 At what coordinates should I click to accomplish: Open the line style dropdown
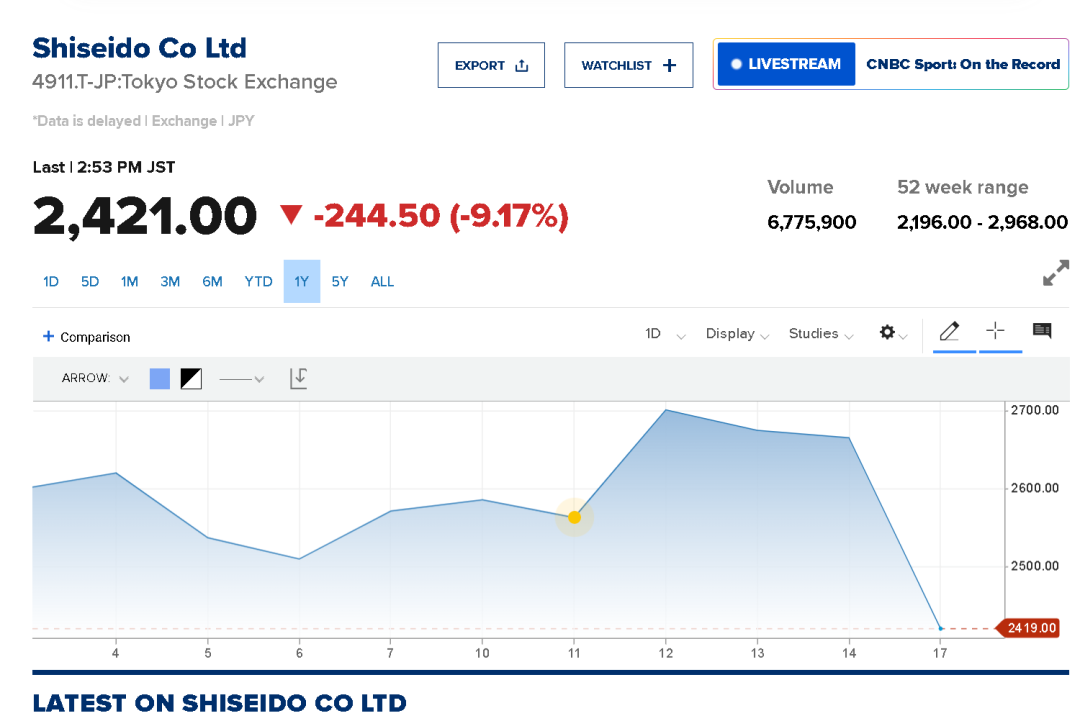[x=242, y=379]
